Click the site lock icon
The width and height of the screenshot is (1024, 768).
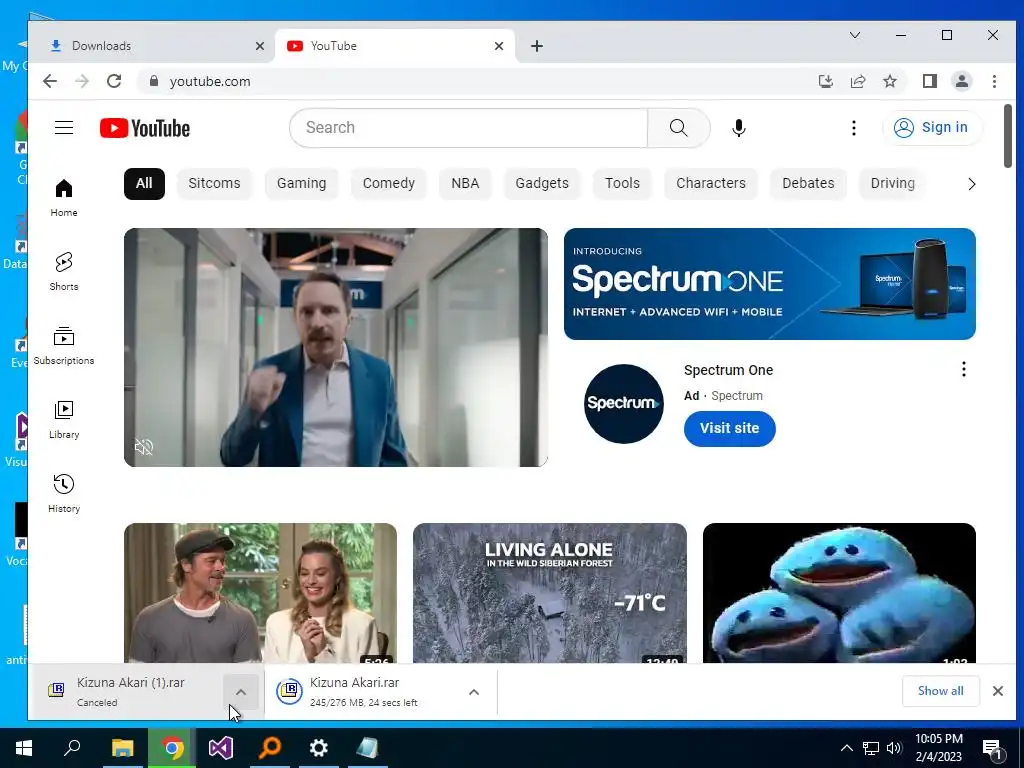154,81
